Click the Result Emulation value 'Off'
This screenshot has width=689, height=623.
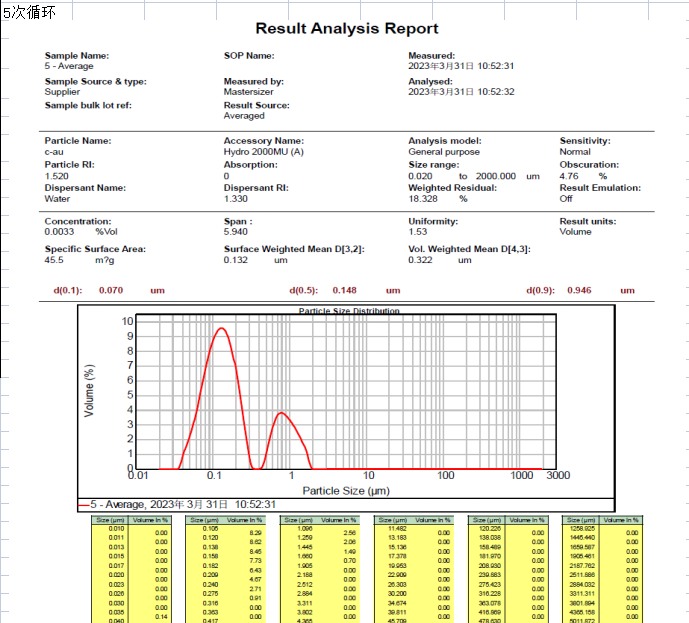click(566, 199)
